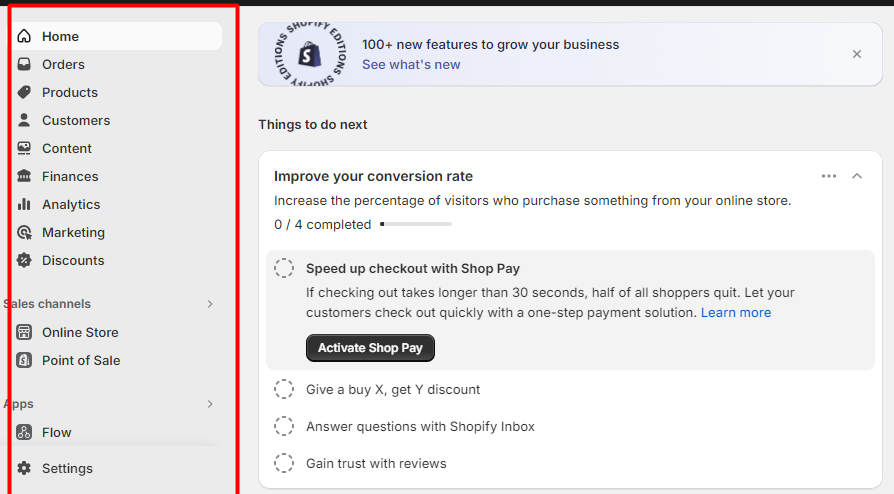Click the Apps section heading
The width and height of the screenshot is (894, 494).
click(x=18, y=404)
